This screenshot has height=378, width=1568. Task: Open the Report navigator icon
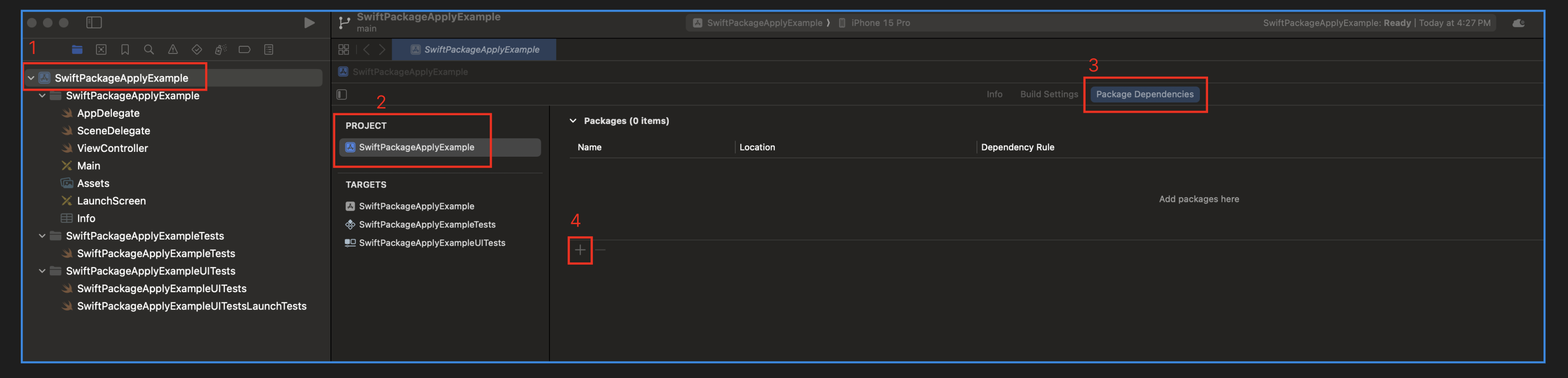268,49
